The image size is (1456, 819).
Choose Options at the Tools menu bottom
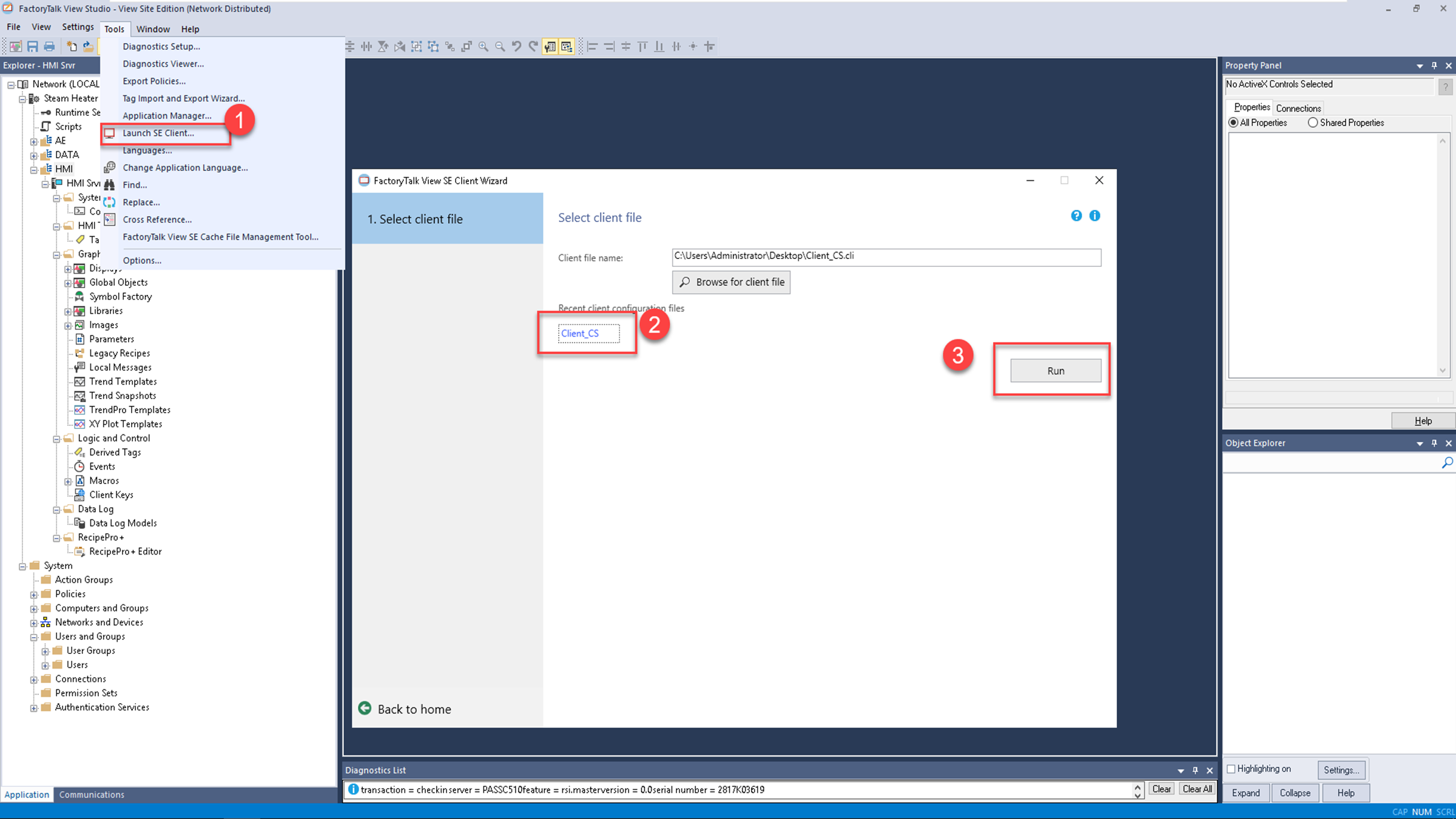click(x=142, y=260)
